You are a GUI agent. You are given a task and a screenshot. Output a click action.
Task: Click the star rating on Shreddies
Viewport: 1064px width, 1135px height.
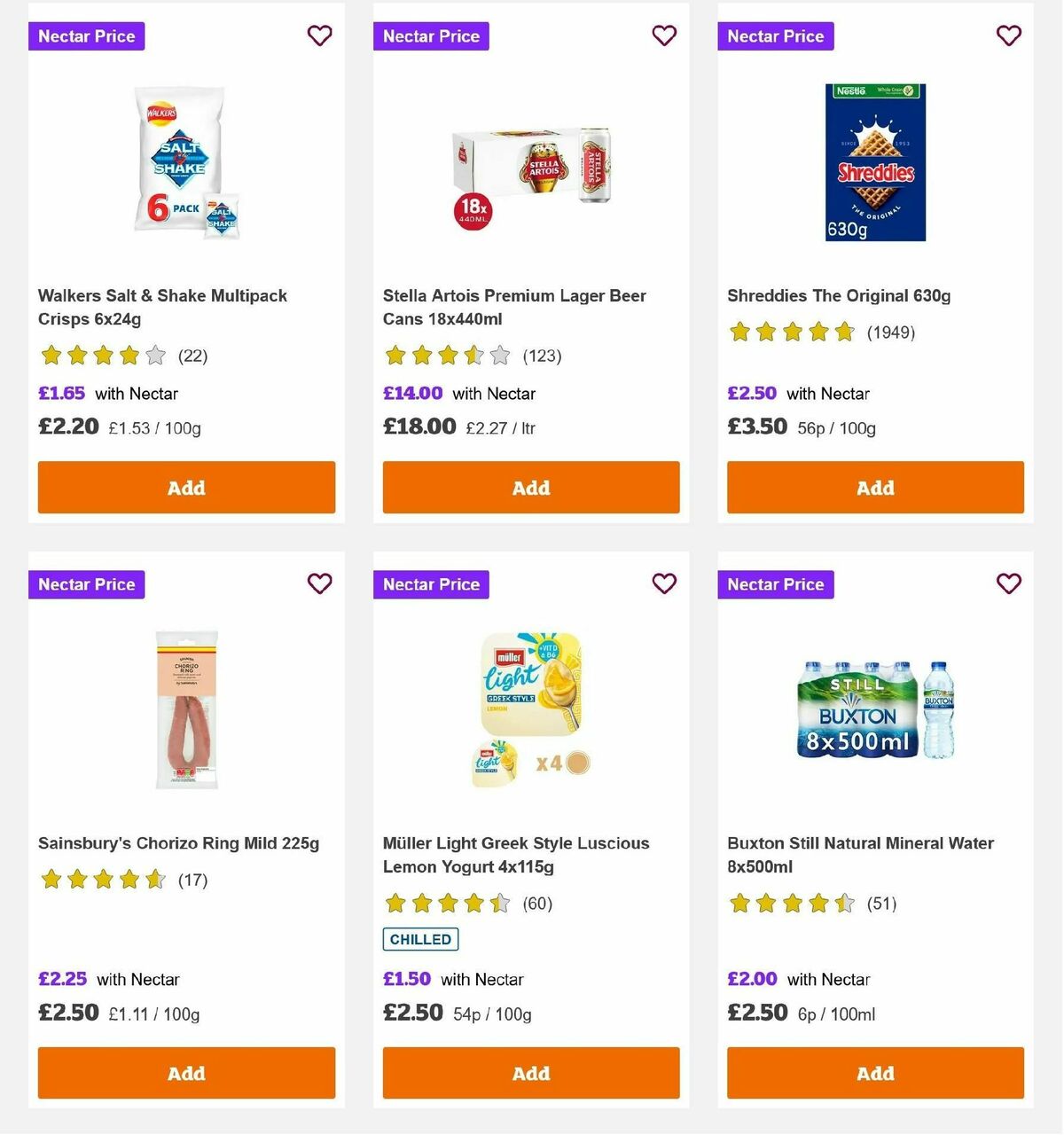791,332
